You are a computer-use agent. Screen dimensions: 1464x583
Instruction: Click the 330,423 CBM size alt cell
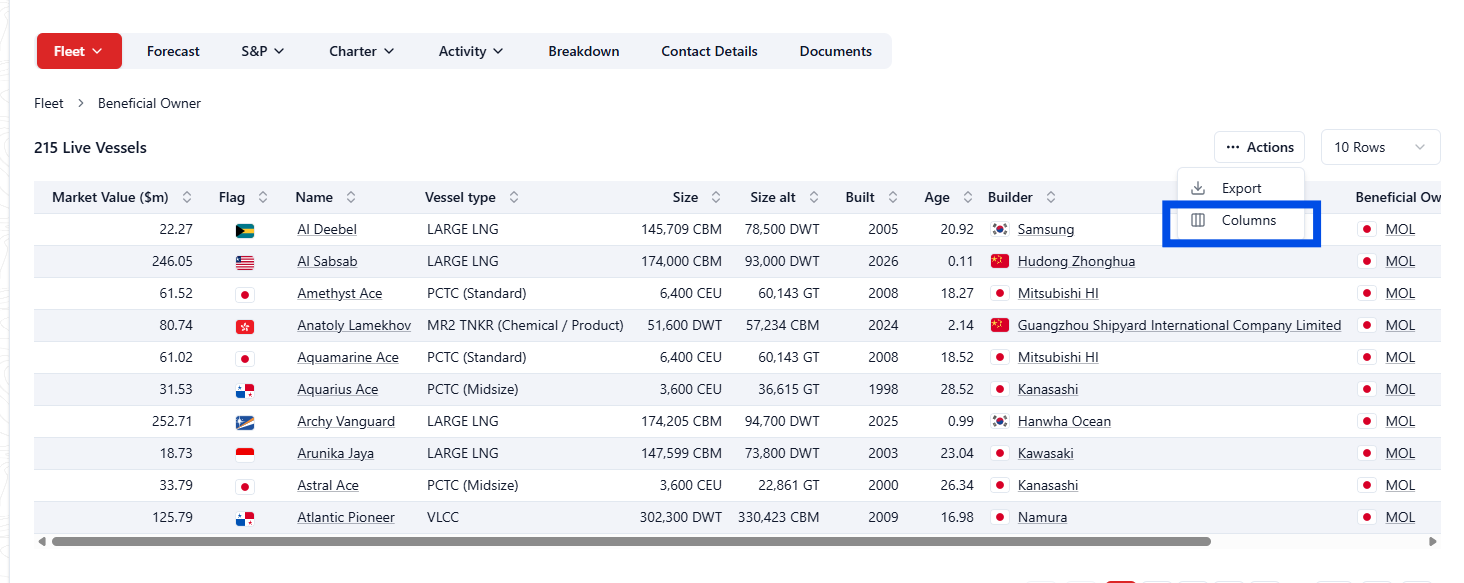tap(778, 517)
